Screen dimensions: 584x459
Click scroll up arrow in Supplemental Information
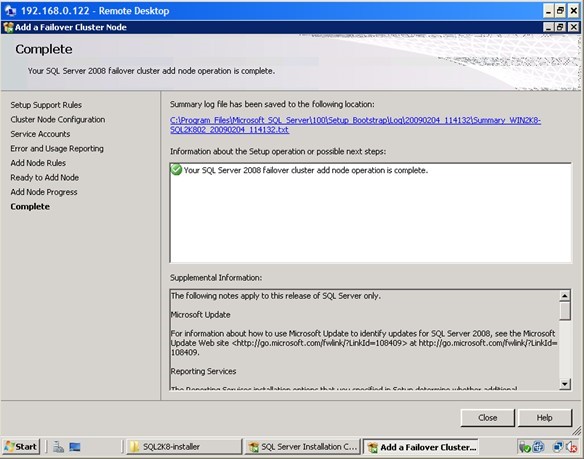pos(565,296)
